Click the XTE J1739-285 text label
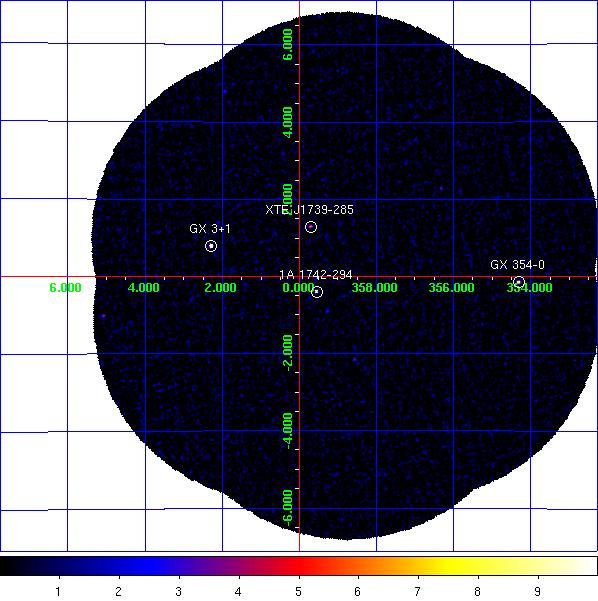 (x=310, y=210)
